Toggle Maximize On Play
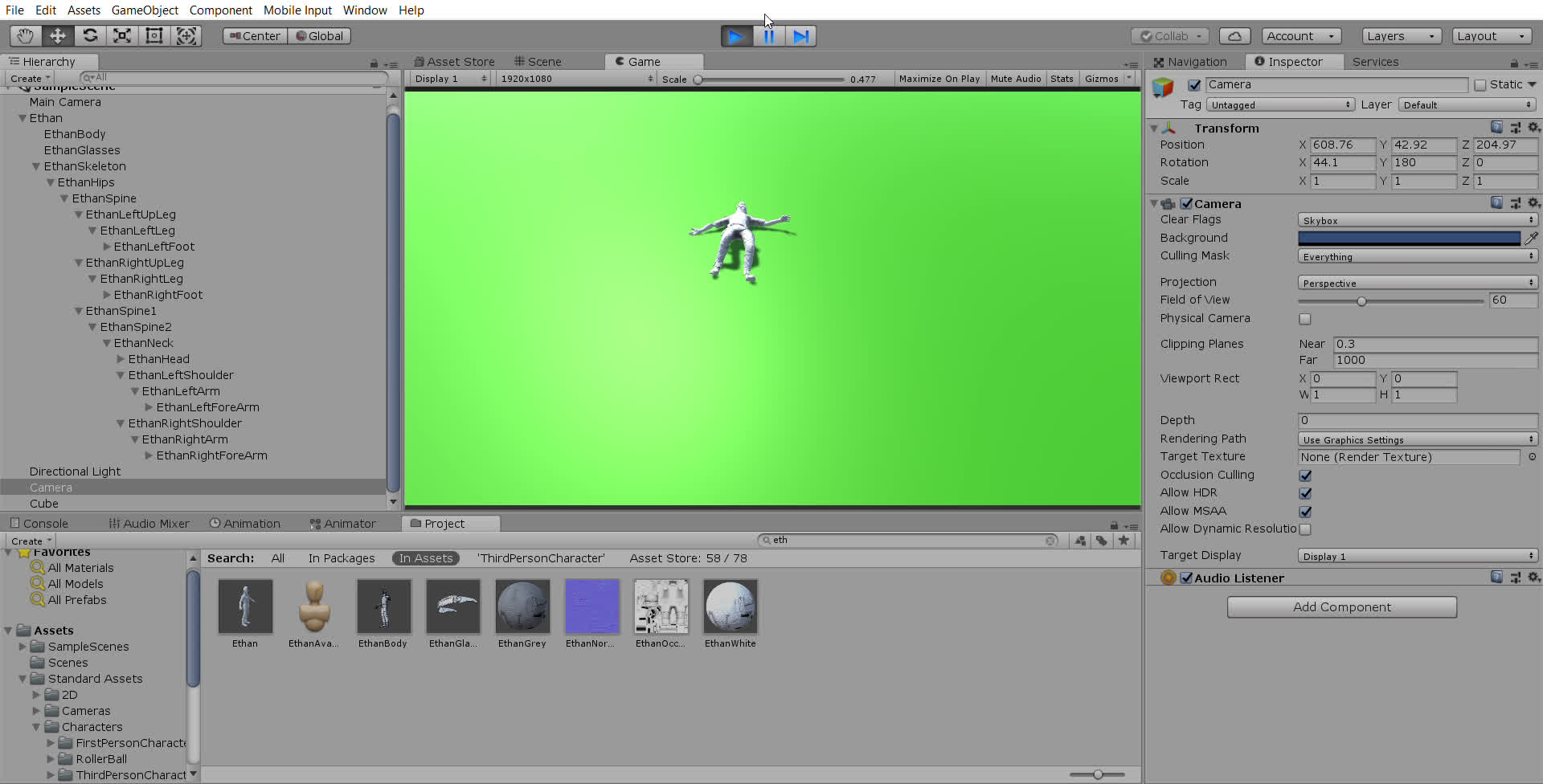Screen dimensions: 1543x784 939,79
